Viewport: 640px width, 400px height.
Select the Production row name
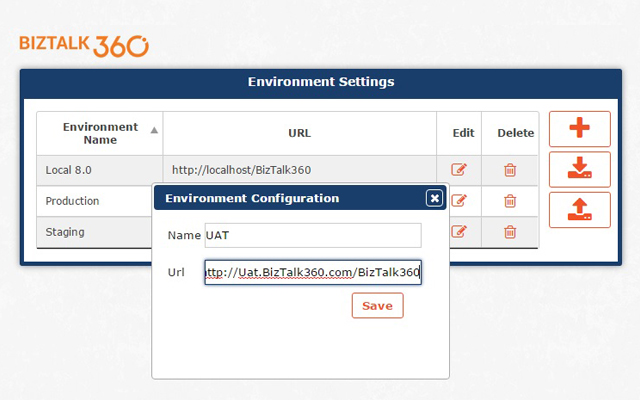coord(72,201)
